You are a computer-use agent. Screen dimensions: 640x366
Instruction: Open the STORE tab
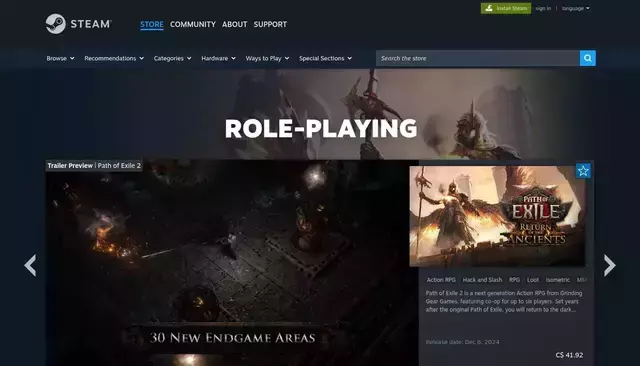click(152, 24)
